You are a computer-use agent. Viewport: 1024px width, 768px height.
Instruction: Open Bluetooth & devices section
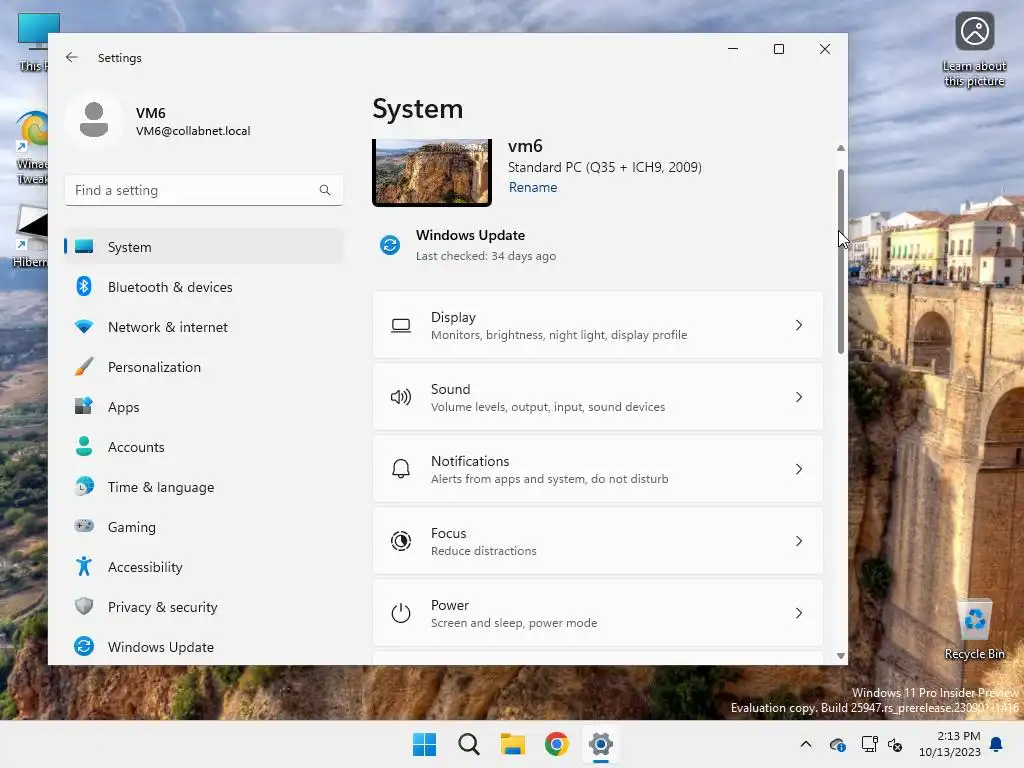point(204,287)
